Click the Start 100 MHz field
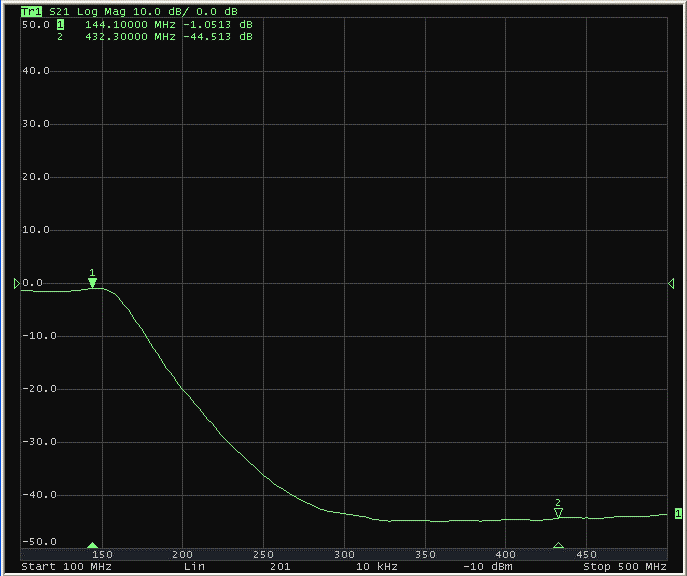 [x=66, y=567]
